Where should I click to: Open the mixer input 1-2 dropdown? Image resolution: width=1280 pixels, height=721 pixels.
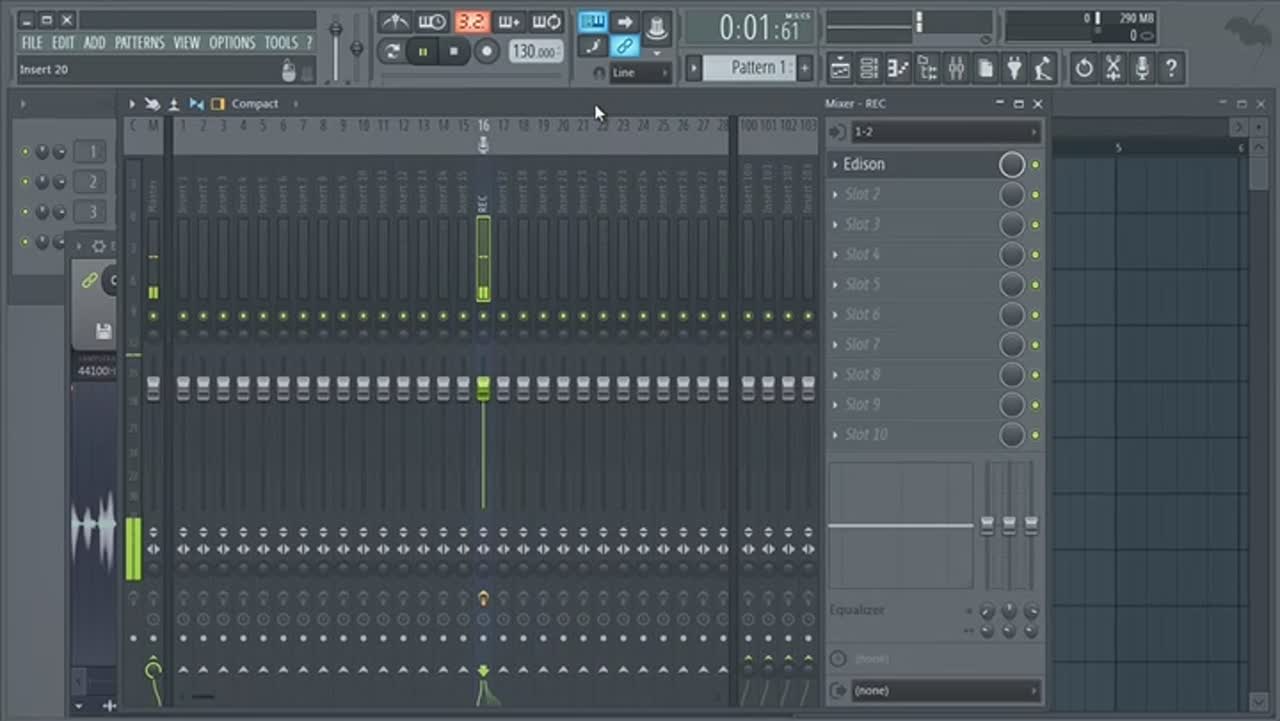(943, 132)
